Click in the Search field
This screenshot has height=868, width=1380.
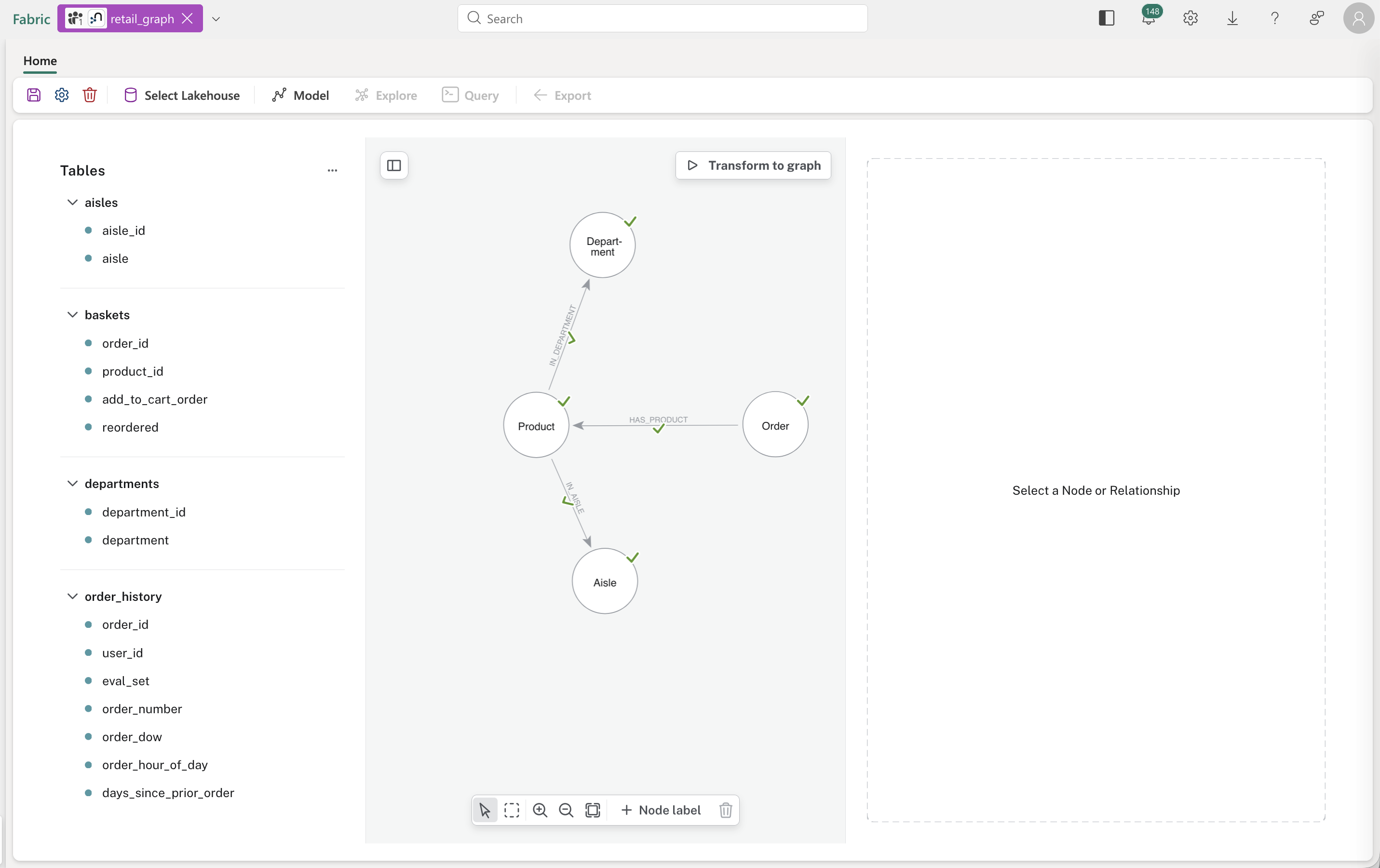click(x=663, y=18)
